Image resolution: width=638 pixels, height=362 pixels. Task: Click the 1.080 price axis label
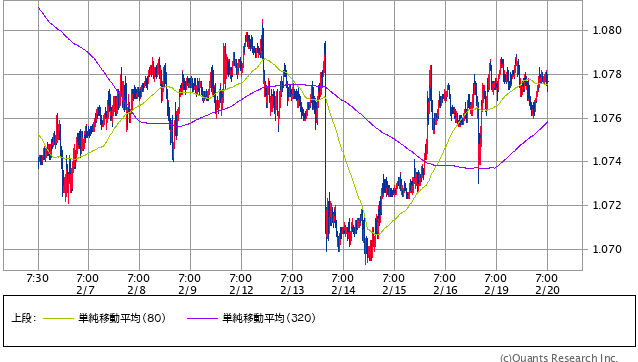(607, 31)
